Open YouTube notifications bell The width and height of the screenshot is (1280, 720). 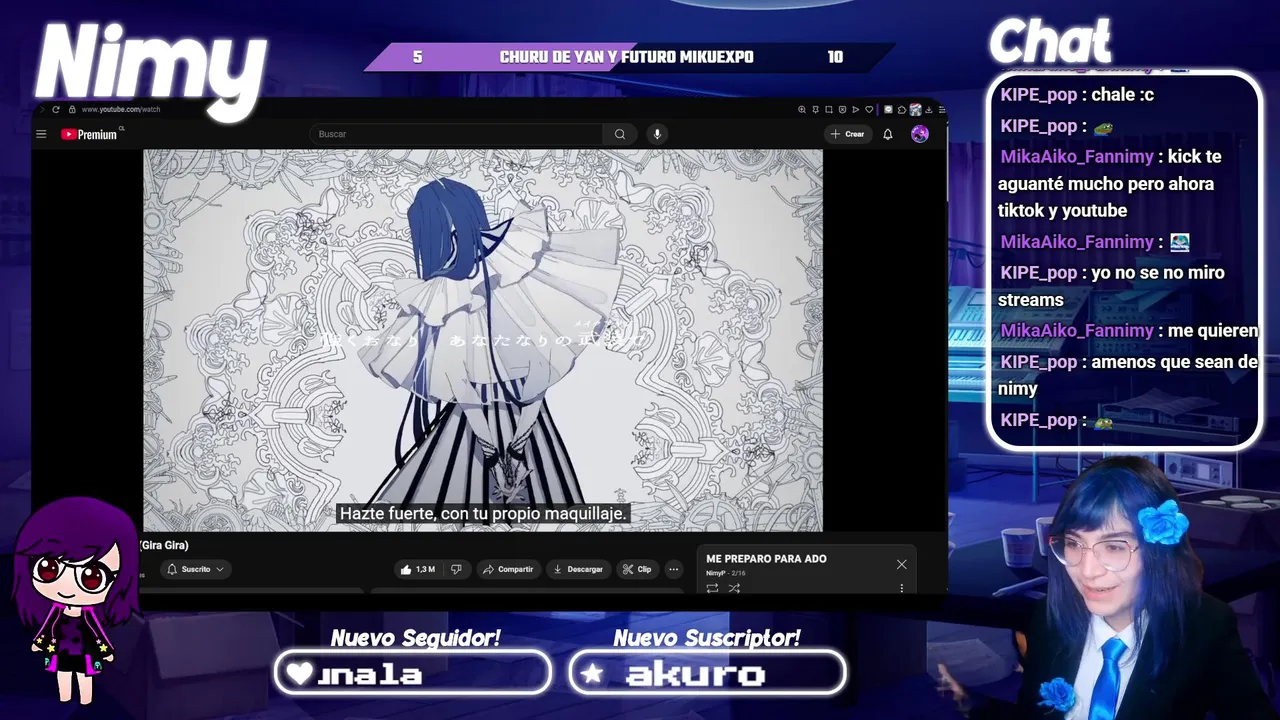(887, 134)
